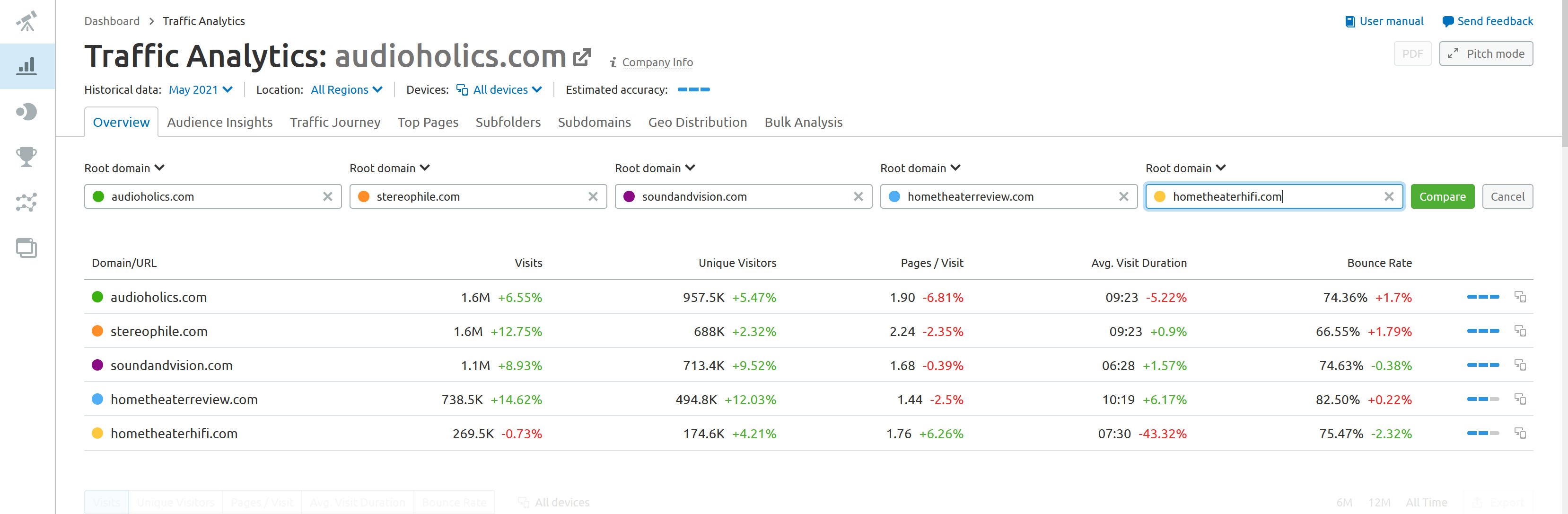The image size is (1568, 514).
Task: Click devices icon in audioholics.com row
Action: [1520, 297]
